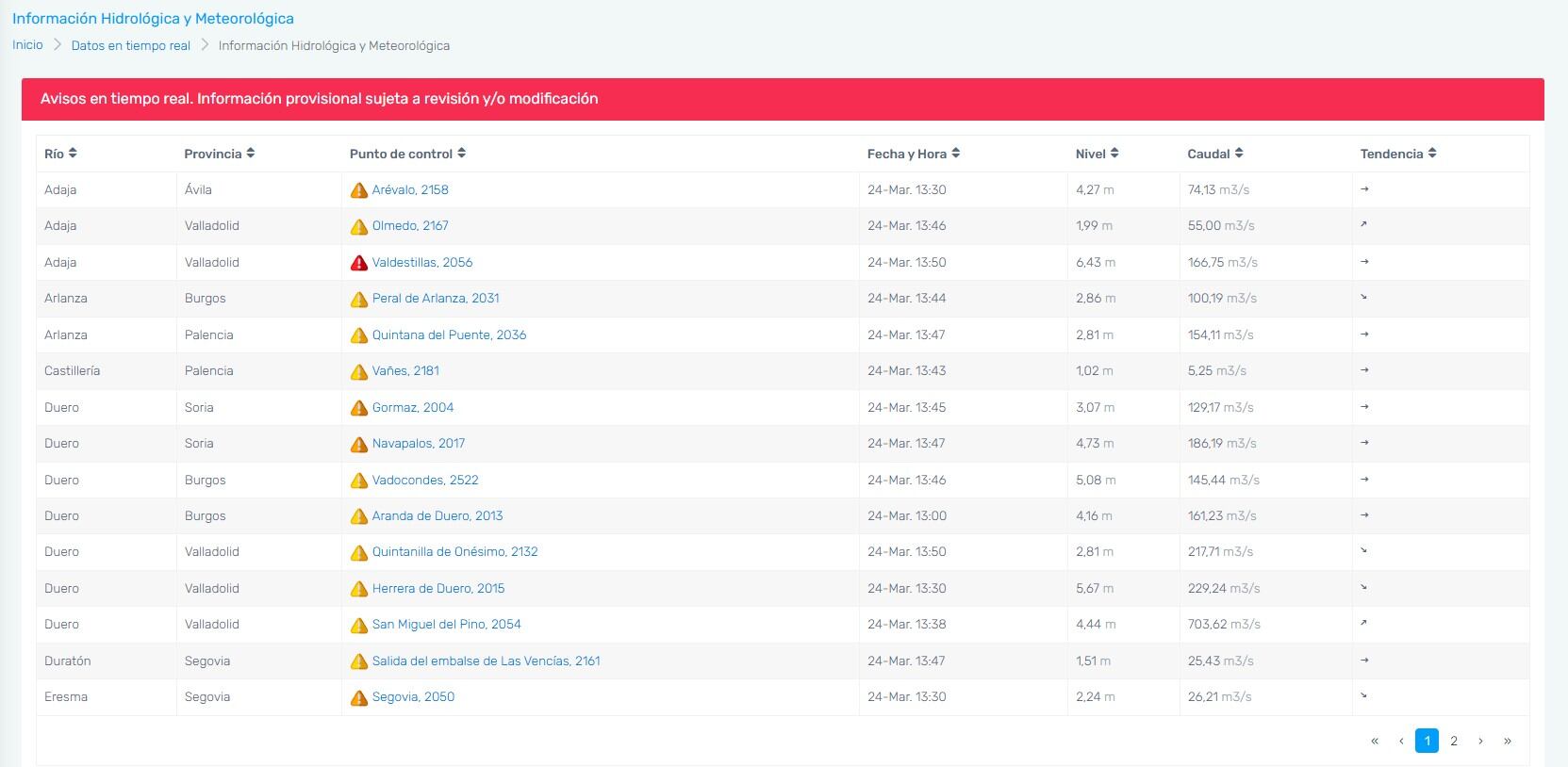Viewport: 1568px width, 767px height.
Task: Sort table by Caudal column header
Action: click(x=1214, y=154)
